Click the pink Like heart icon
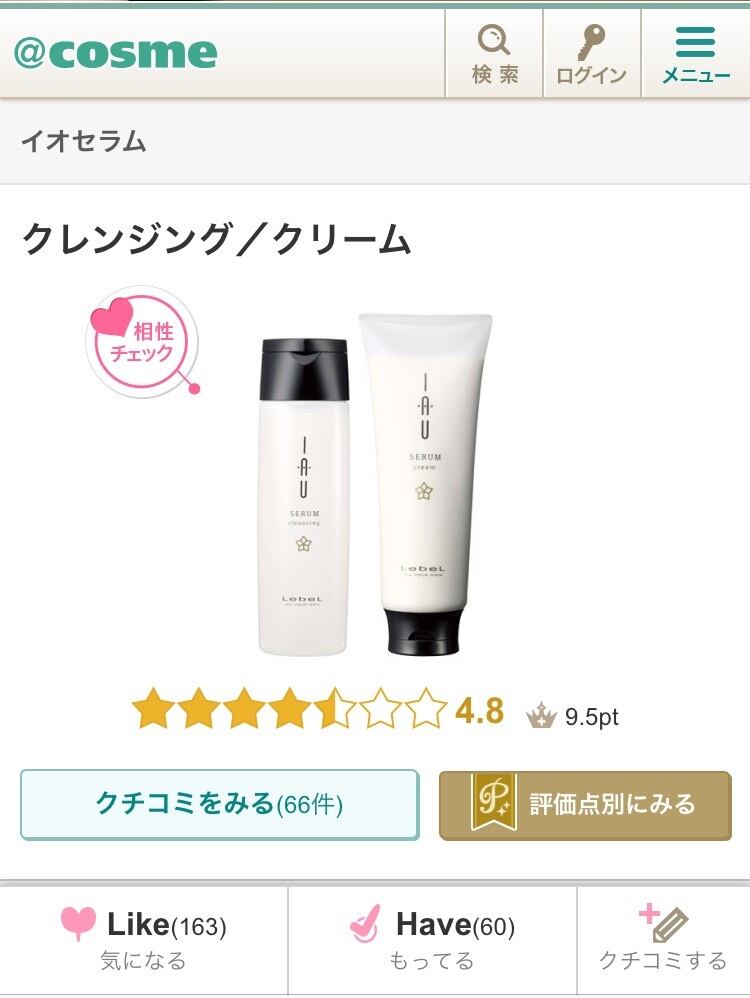The width and height of the screenshot is (750, 998). pyautogui.click(x=78, y=924)
